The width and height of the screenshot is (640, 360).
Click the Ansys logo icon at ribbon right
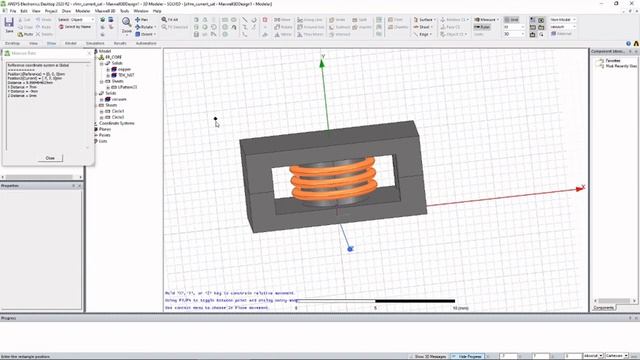(x=636, y=43)
